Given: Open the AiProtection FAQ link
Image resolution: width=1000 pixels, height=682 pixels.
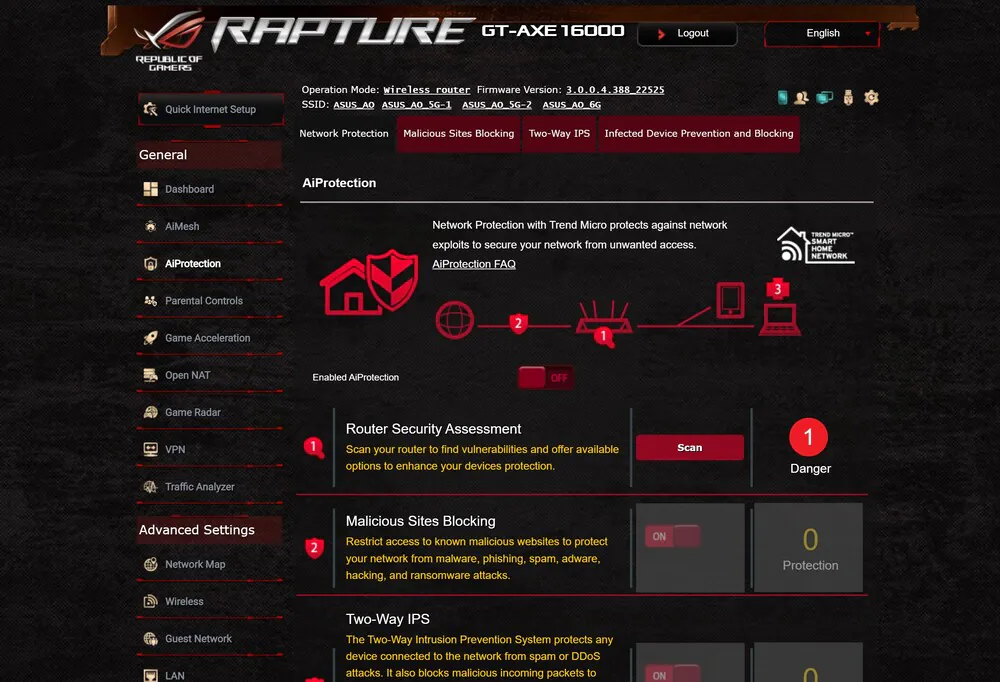Looking at the screenshot, I should [474, 264].
